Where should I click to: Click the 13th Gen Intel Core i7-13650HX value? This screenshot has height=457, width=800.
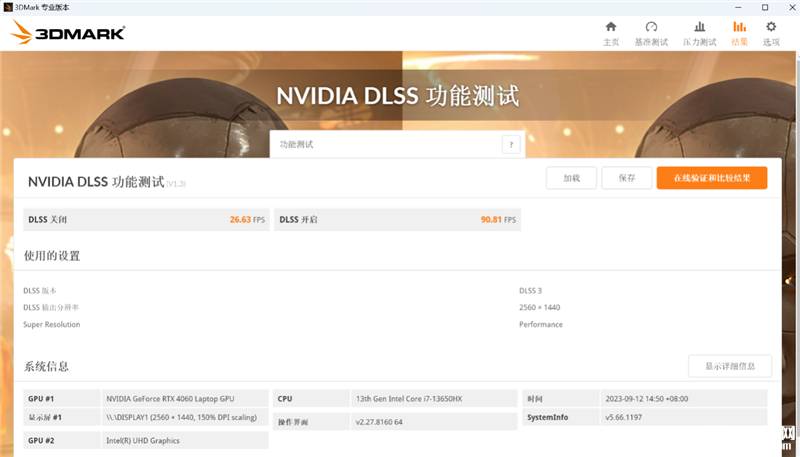409,399
